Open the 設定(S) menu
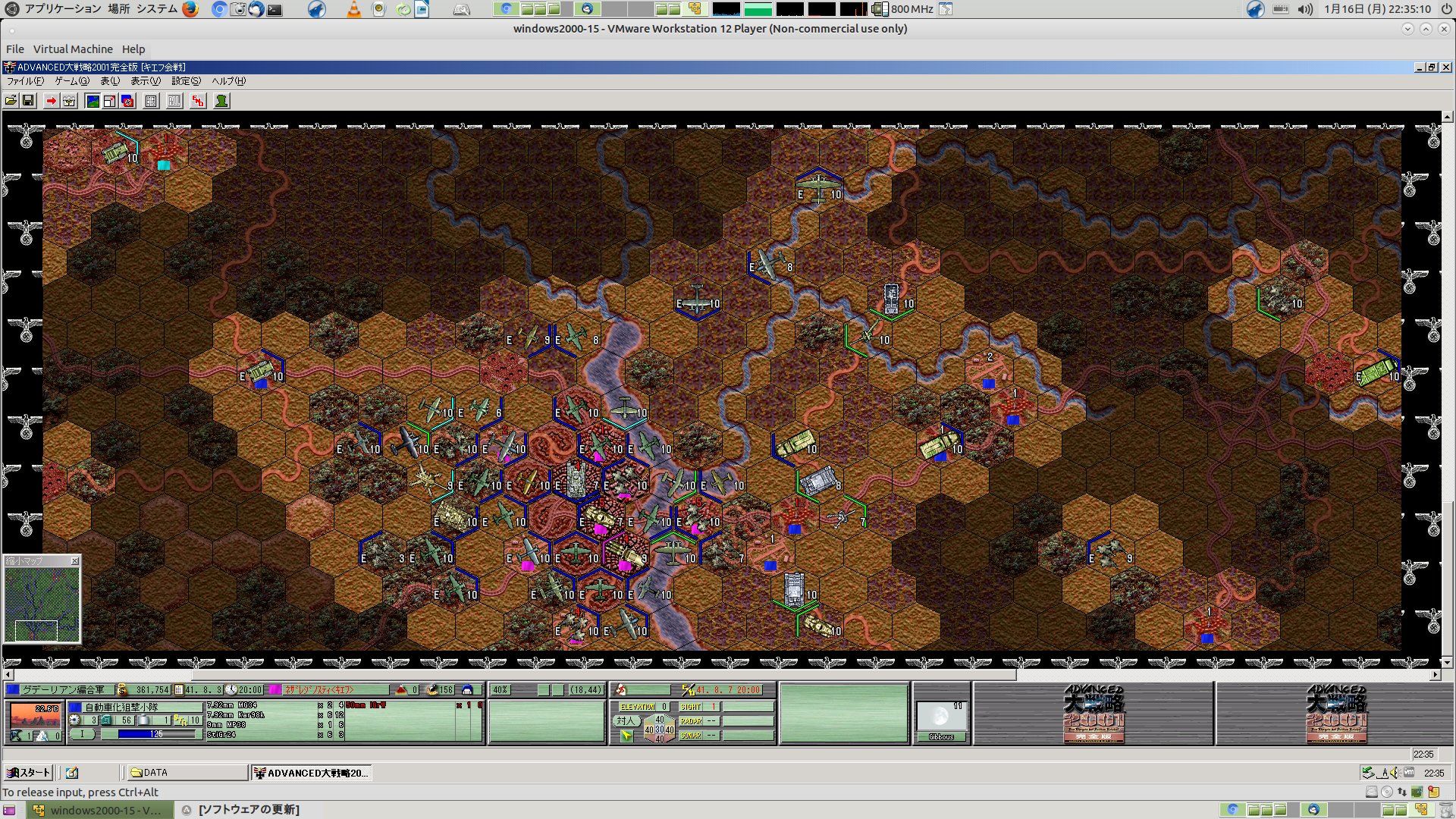Image resolution: width=1456 pixels, height=819 pixels. [186, 81]
